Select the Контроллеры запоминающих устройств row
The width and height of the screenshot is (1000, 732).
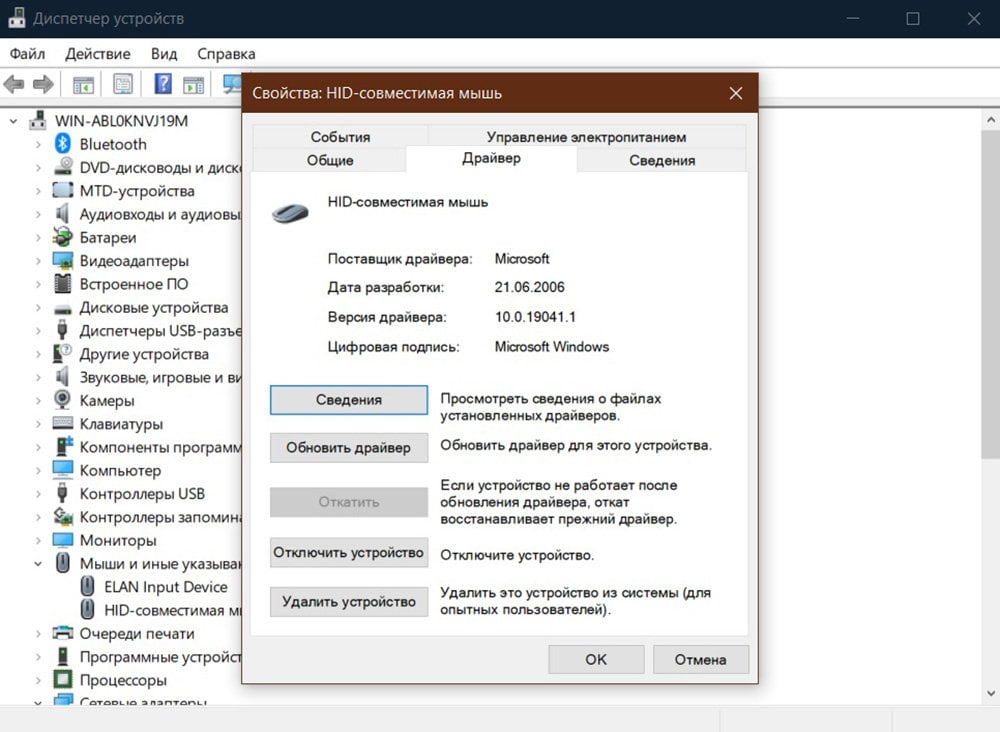pyautogui.click(x=148, y=517)
